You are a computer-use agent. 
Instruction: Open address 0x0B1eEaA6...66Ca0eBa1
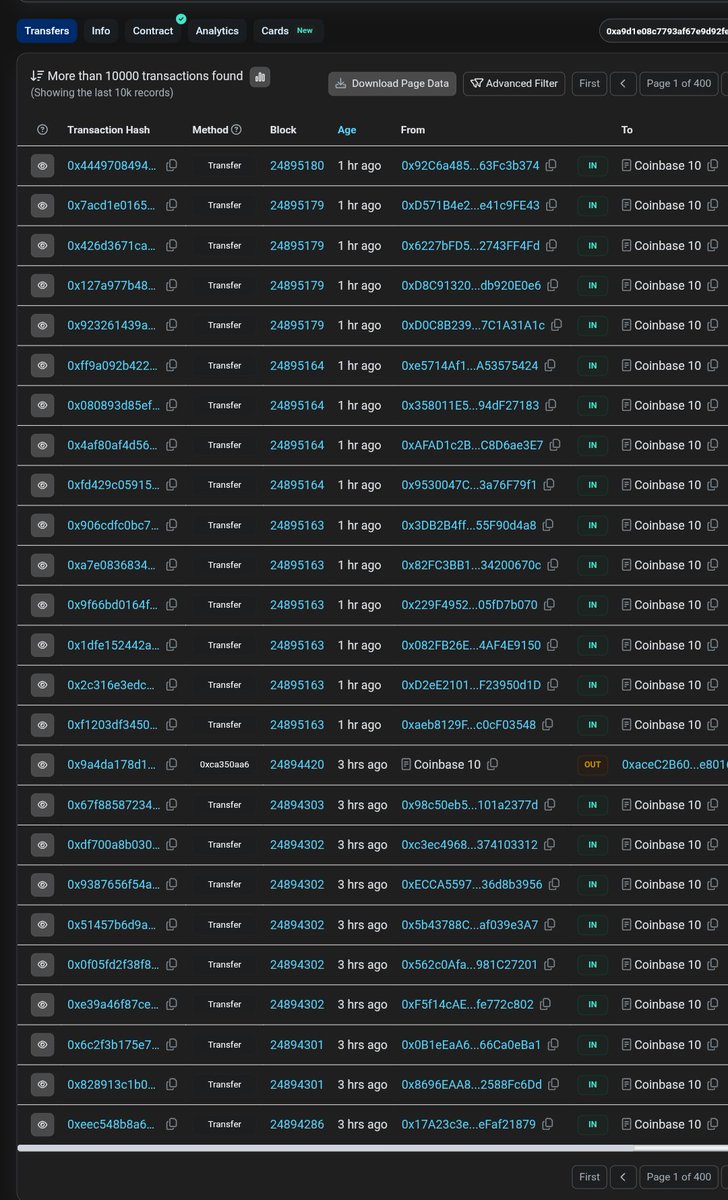point(471,1044)
